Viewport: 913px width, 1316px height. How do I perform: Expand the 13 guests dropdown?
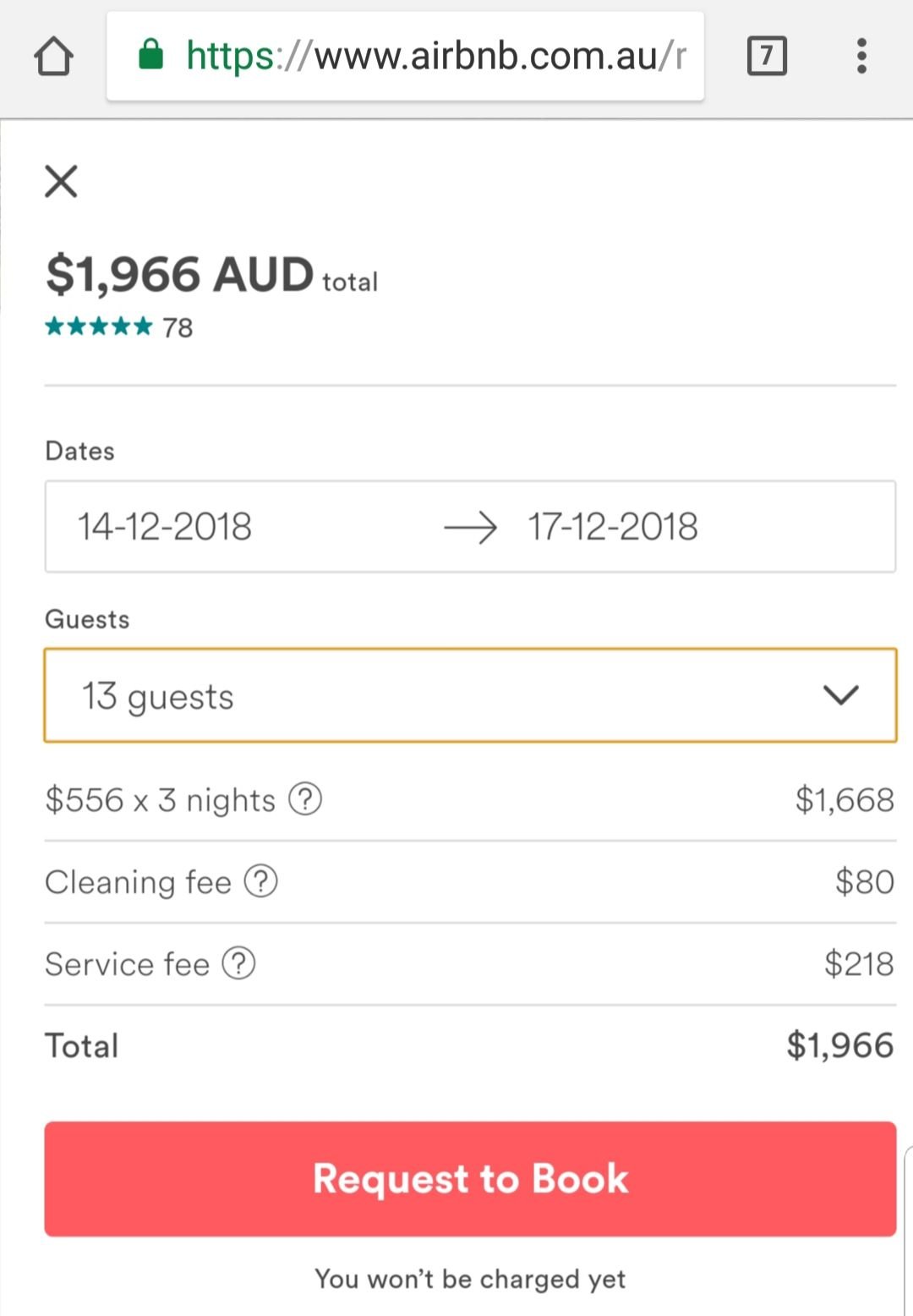click(470, 695)
